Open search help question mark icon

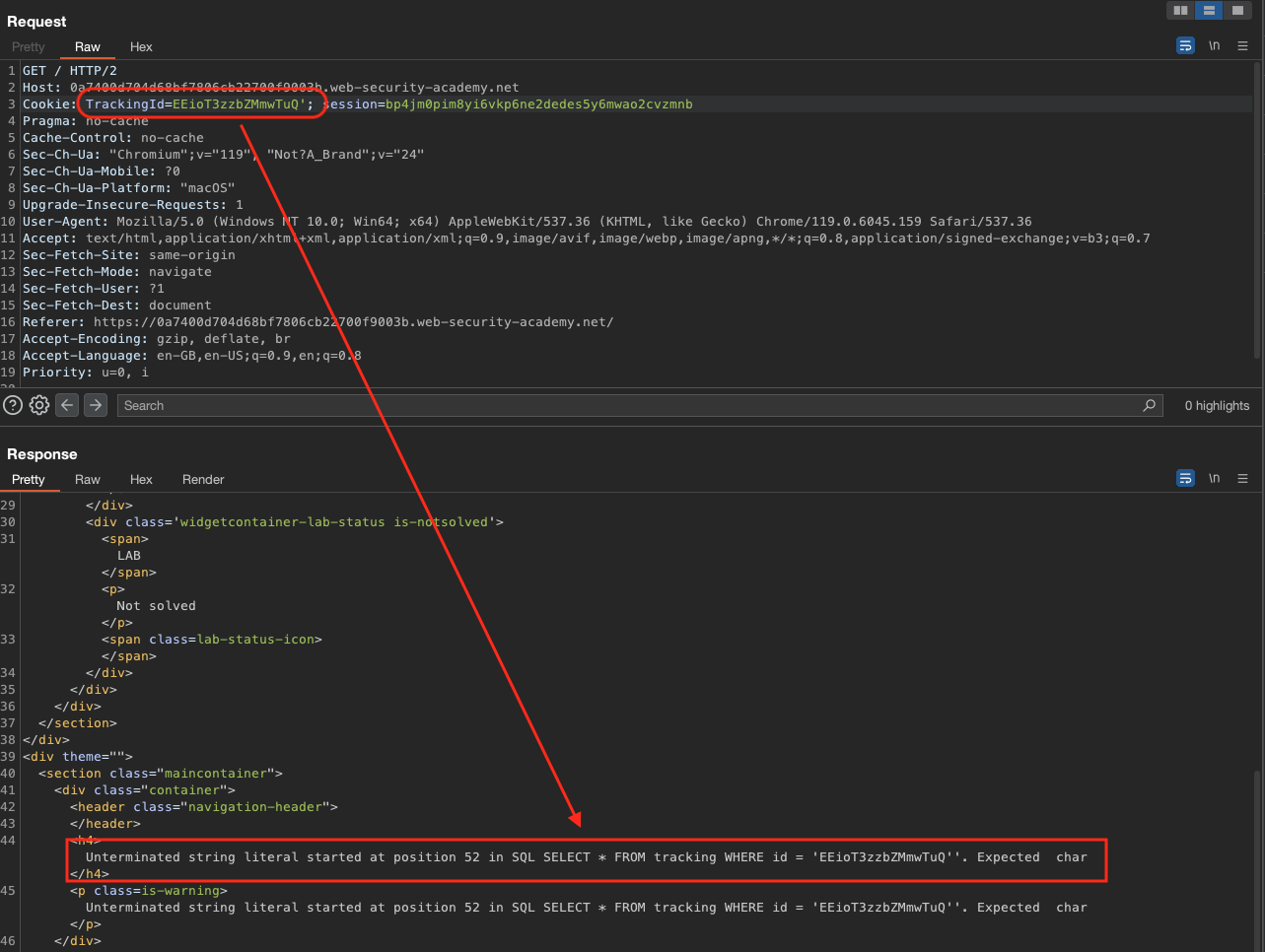[x=13, y=405]
